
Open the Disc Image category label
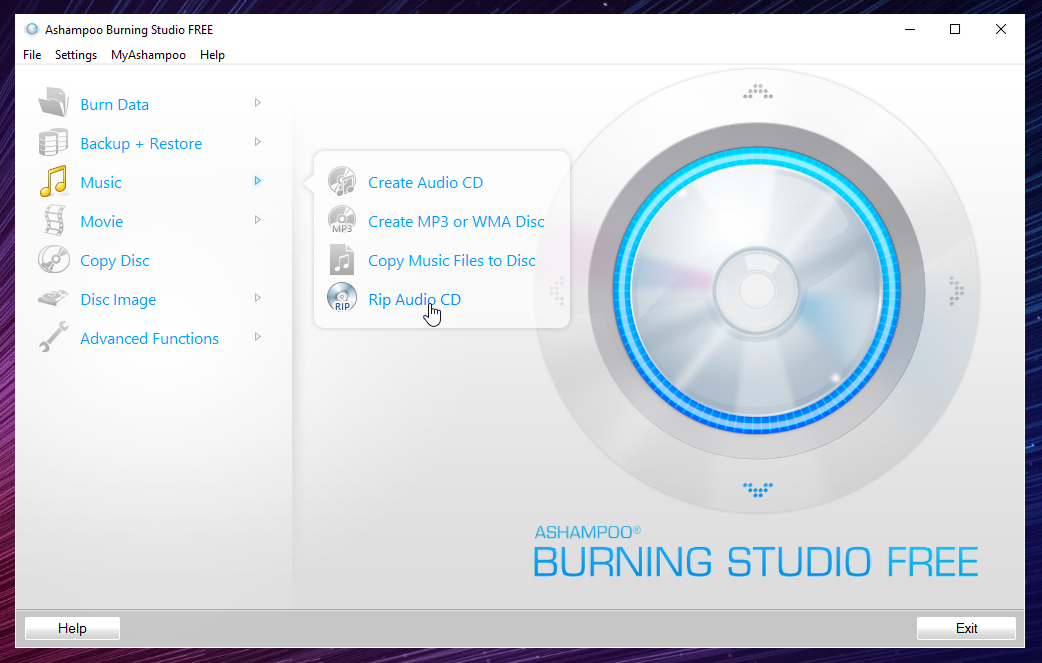click(118, 300)
